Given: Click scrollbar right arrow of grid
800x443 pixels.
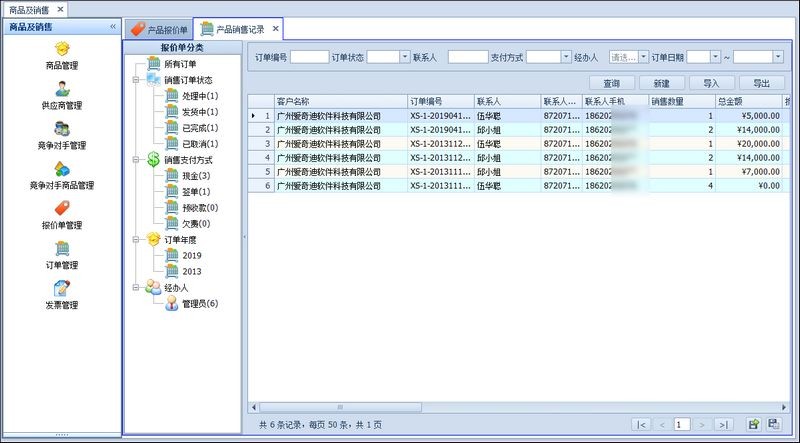Looking at the screenshot, I should [784, 407].
